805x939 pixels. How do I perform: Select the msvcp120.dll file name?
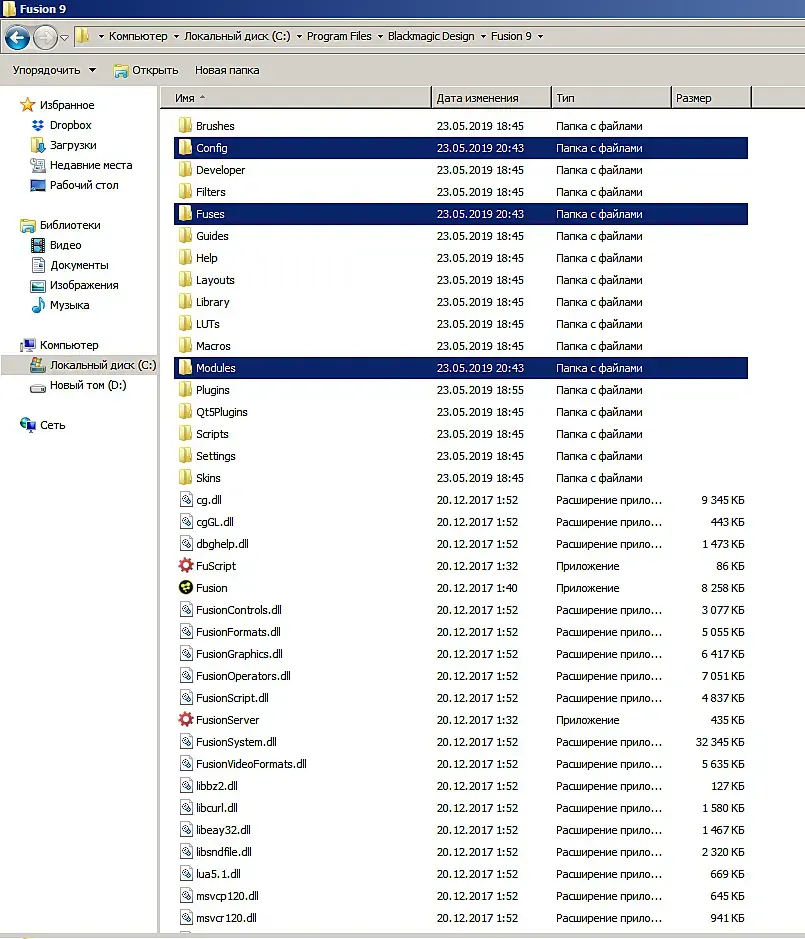tap(228, 896)
